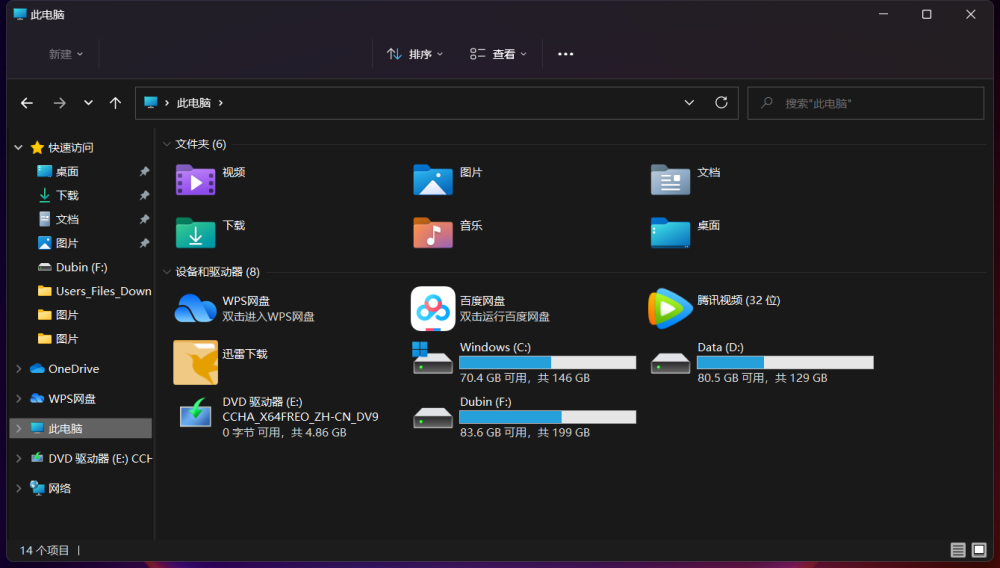
Task: Collapse the 文件夹 (6) group
Action: click(x=166, y=144)
